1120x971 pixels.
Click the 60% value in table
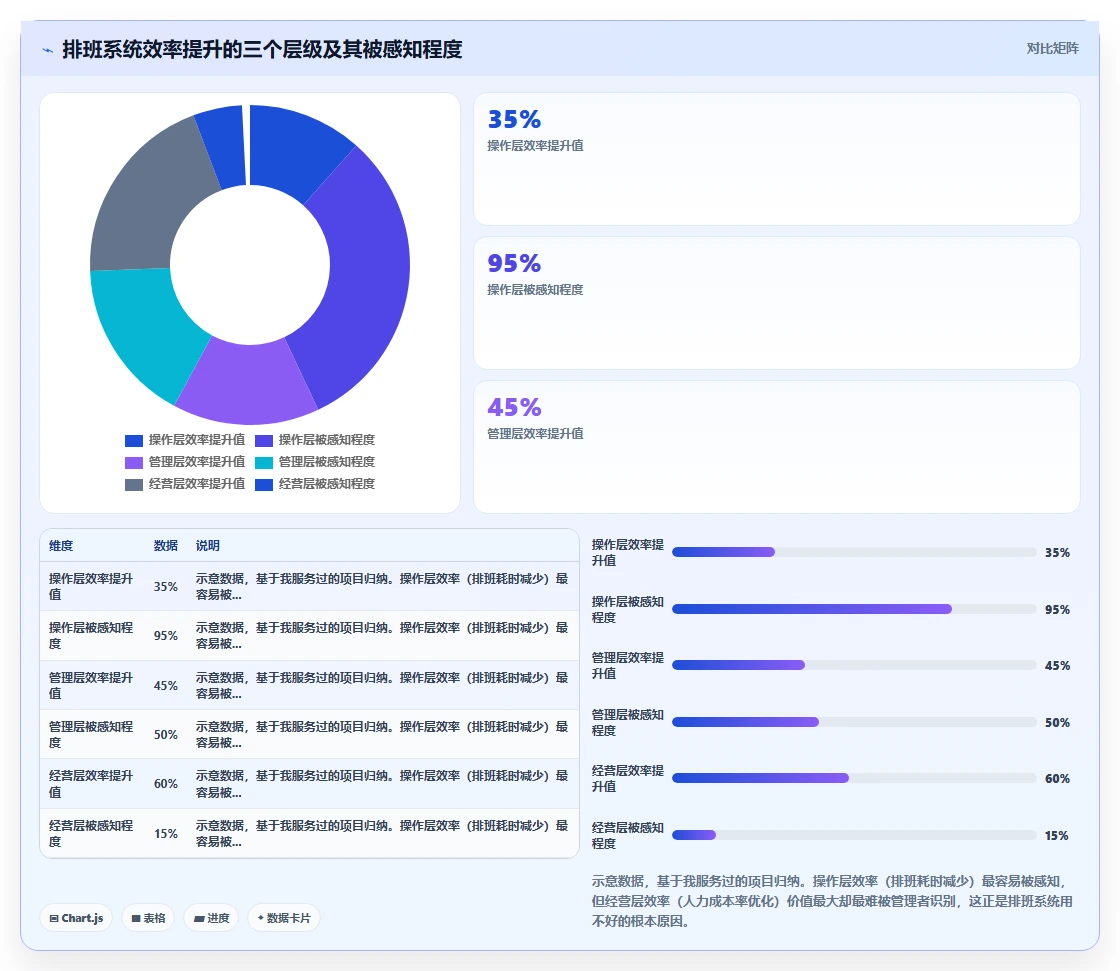166,784
